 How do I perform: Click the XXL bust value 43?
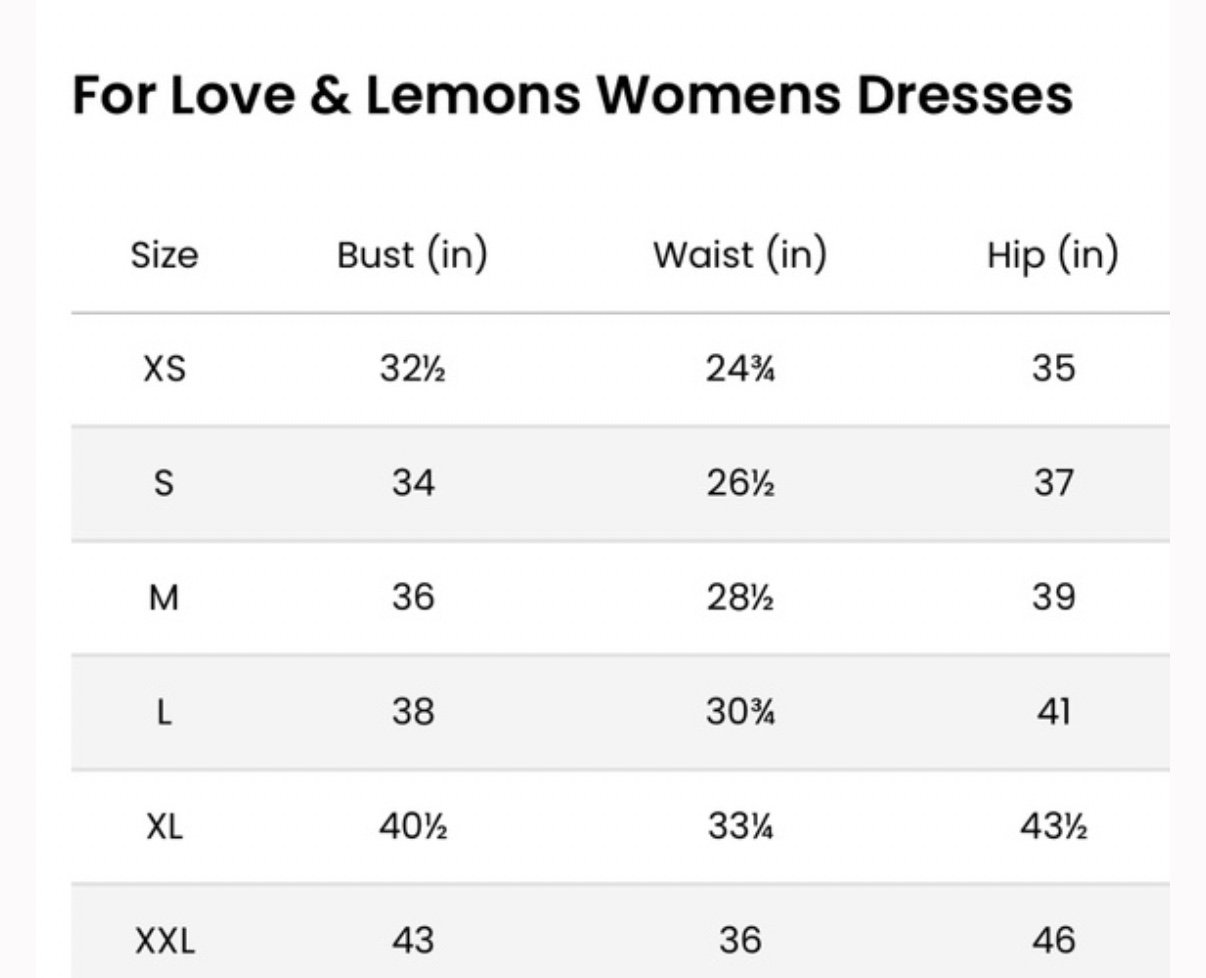(412, 941)
